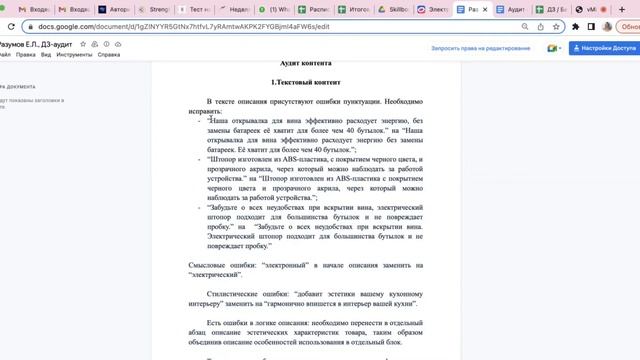Switch to the Skillbox Drive tab
Viewport: 640px width, 360px height.
tap(393, 9)
